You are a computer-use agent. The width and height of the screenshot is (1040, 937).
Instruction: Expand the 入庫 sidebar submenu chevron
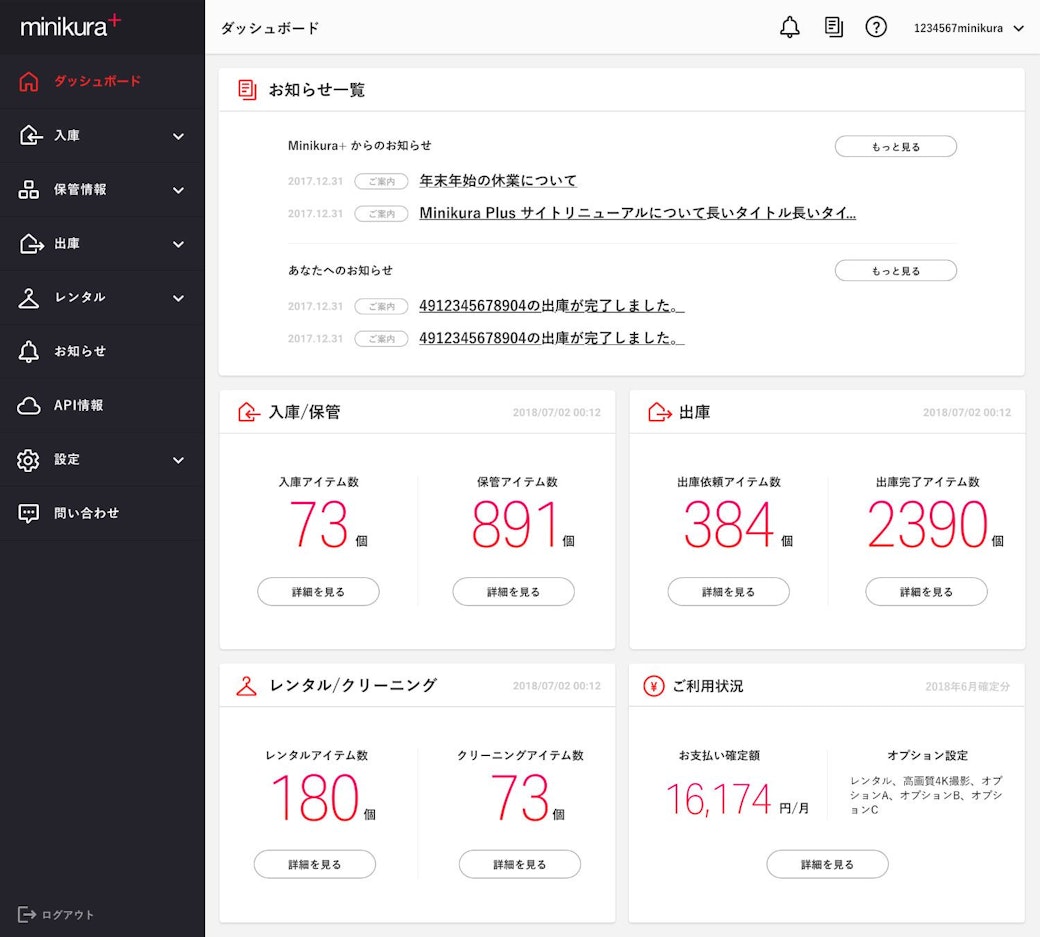[x=178, y=136]
